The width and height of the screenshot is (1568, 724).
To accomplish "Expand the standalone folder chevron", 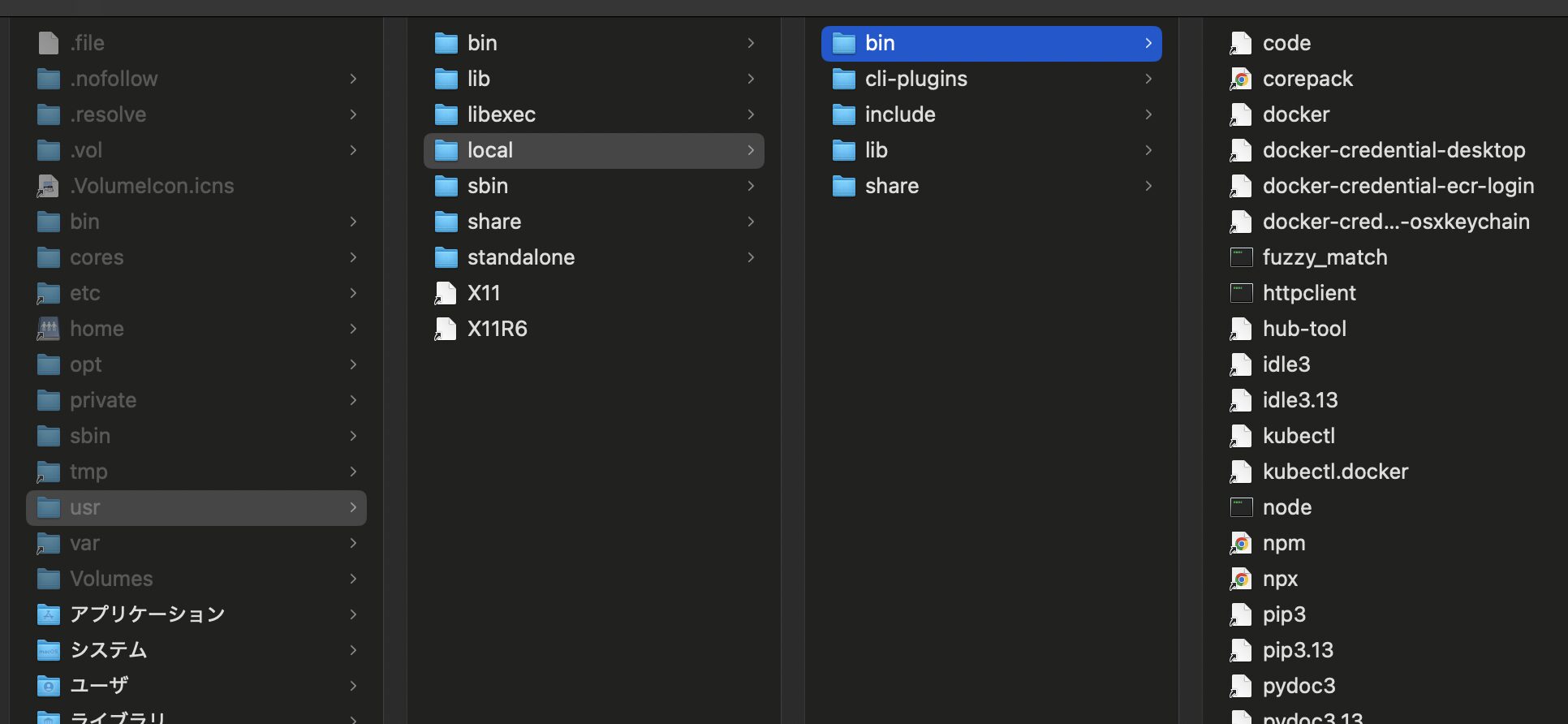I will 751,257.
